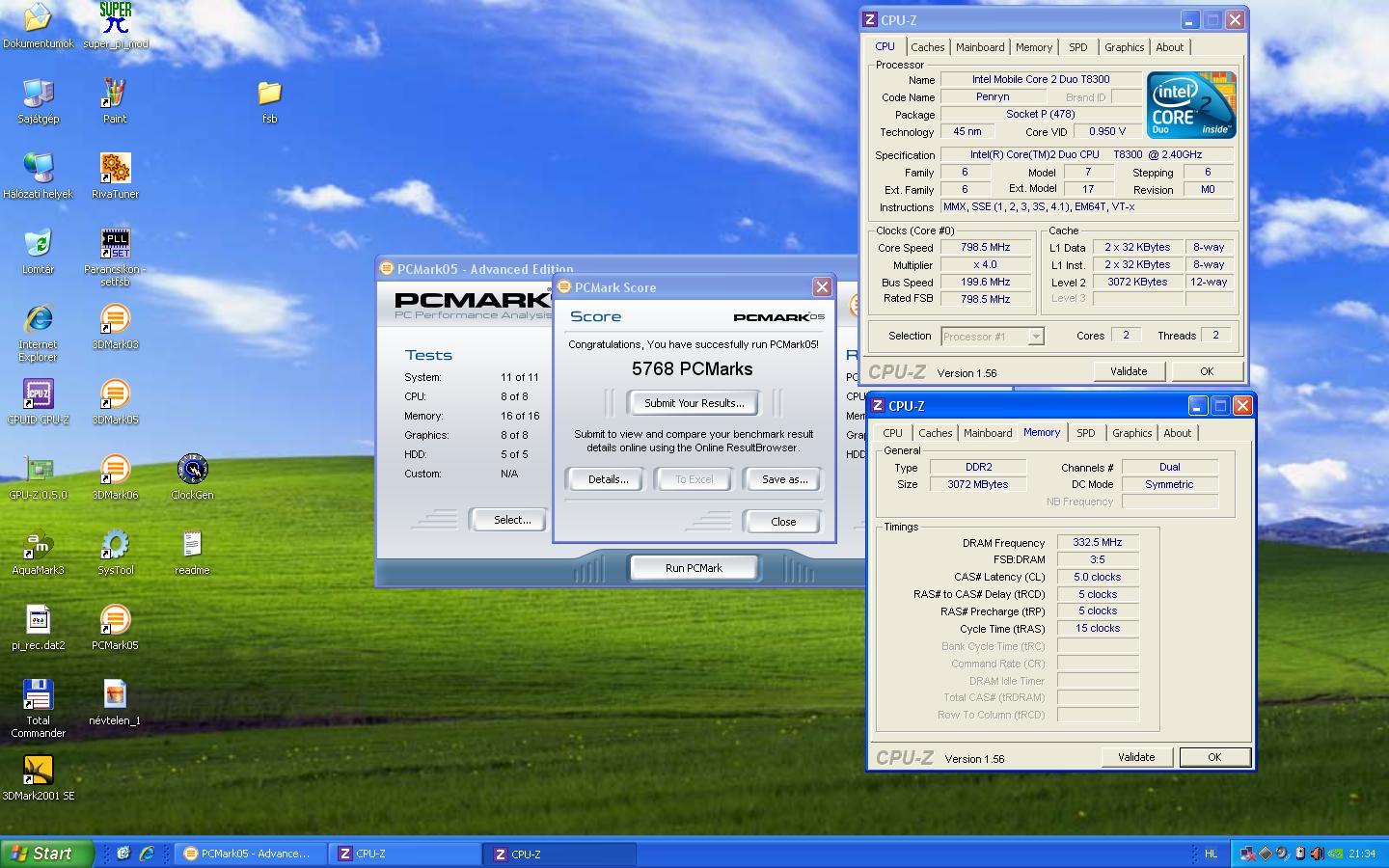Screen dimensions: 1389x868
Task: Launch 3DMark03 desktop shortcut
Action: tap(115, 326)
